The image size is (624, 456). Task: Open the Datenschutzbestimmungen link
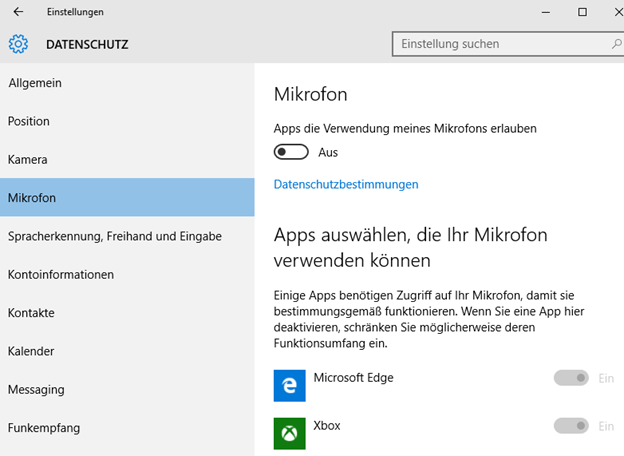346,184
